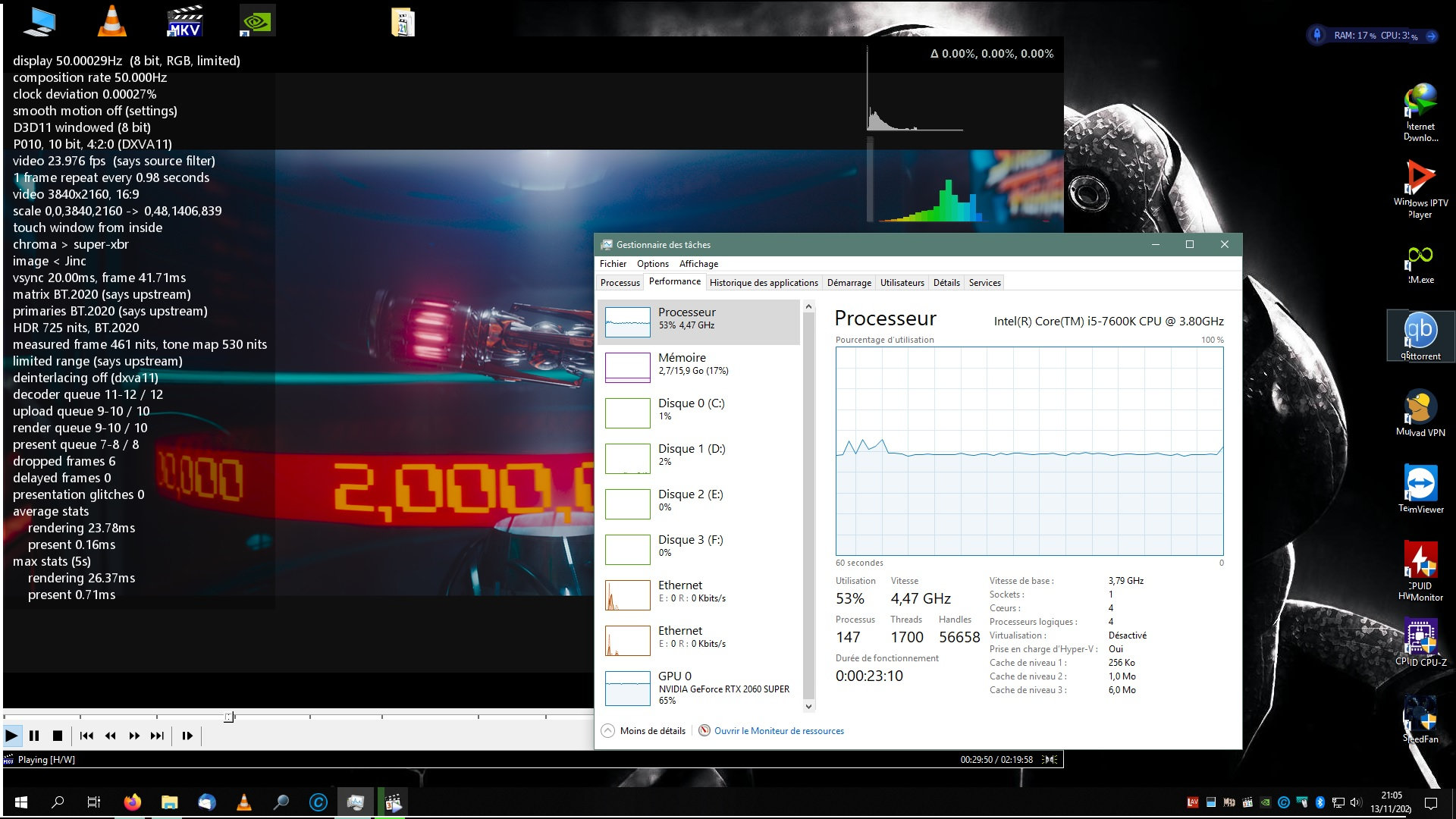
Task: Skip to previous track in media player
Action: click(x=86, y=736)
